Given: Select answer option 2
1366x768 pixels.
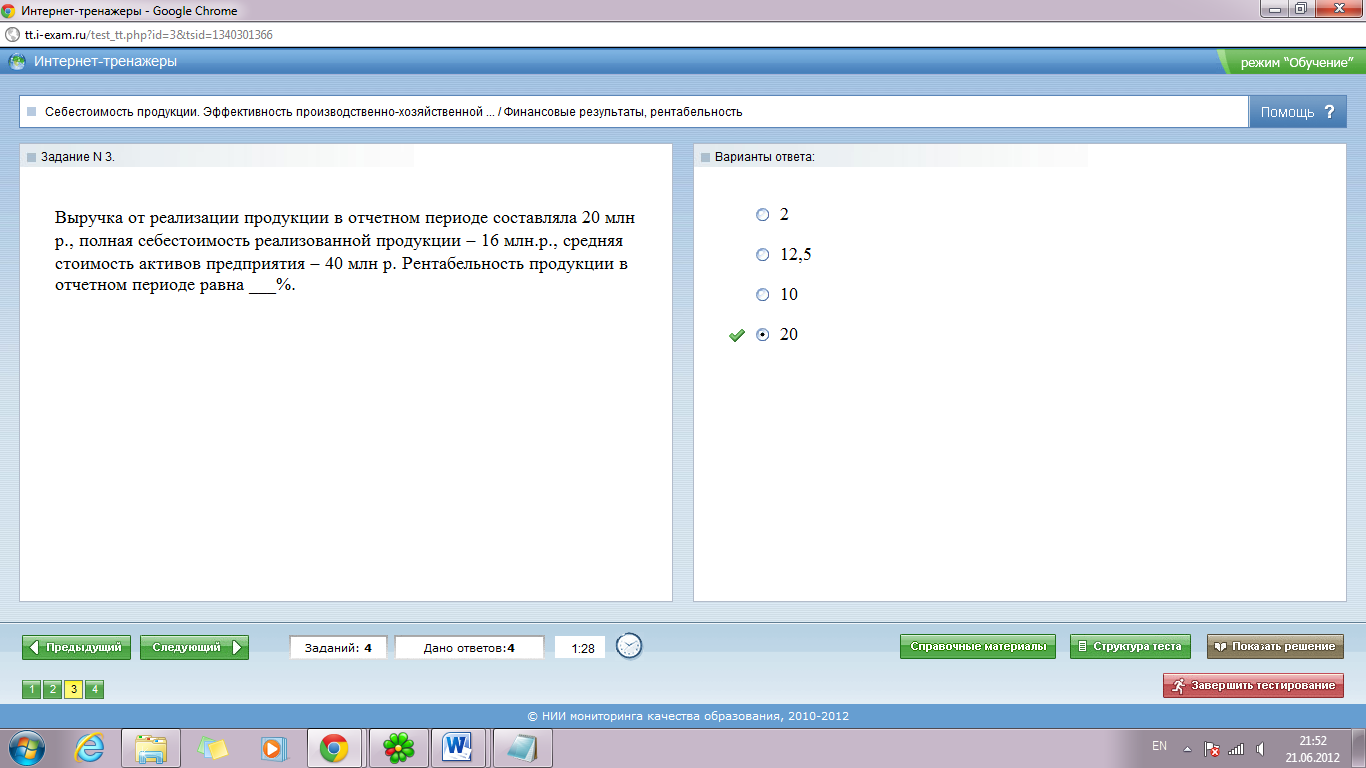Looking at the screenshot, I should click(x=763, y=215).
